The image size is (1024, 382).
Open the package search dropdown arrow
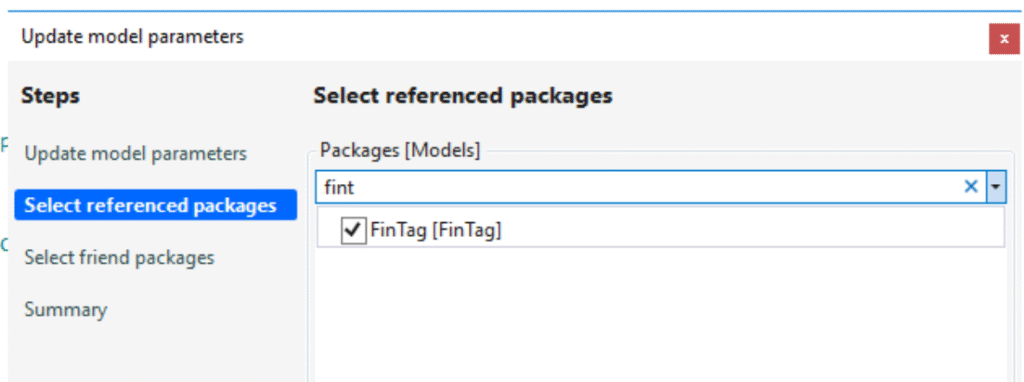coord(995,187)
